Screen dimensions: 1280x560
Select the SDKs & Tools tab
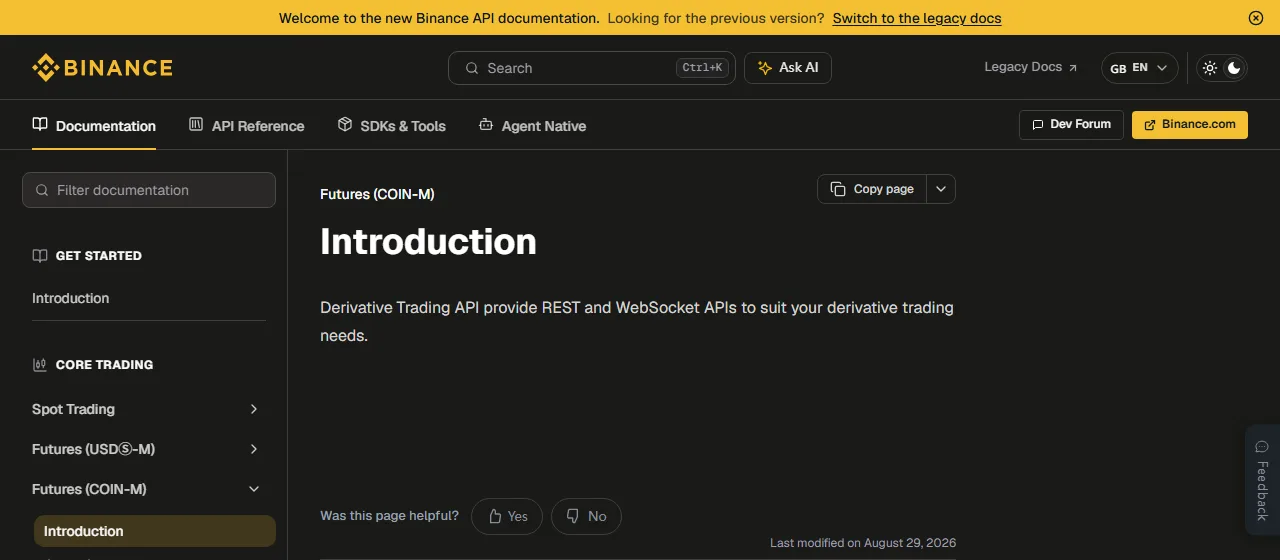(x=391, y=126)
